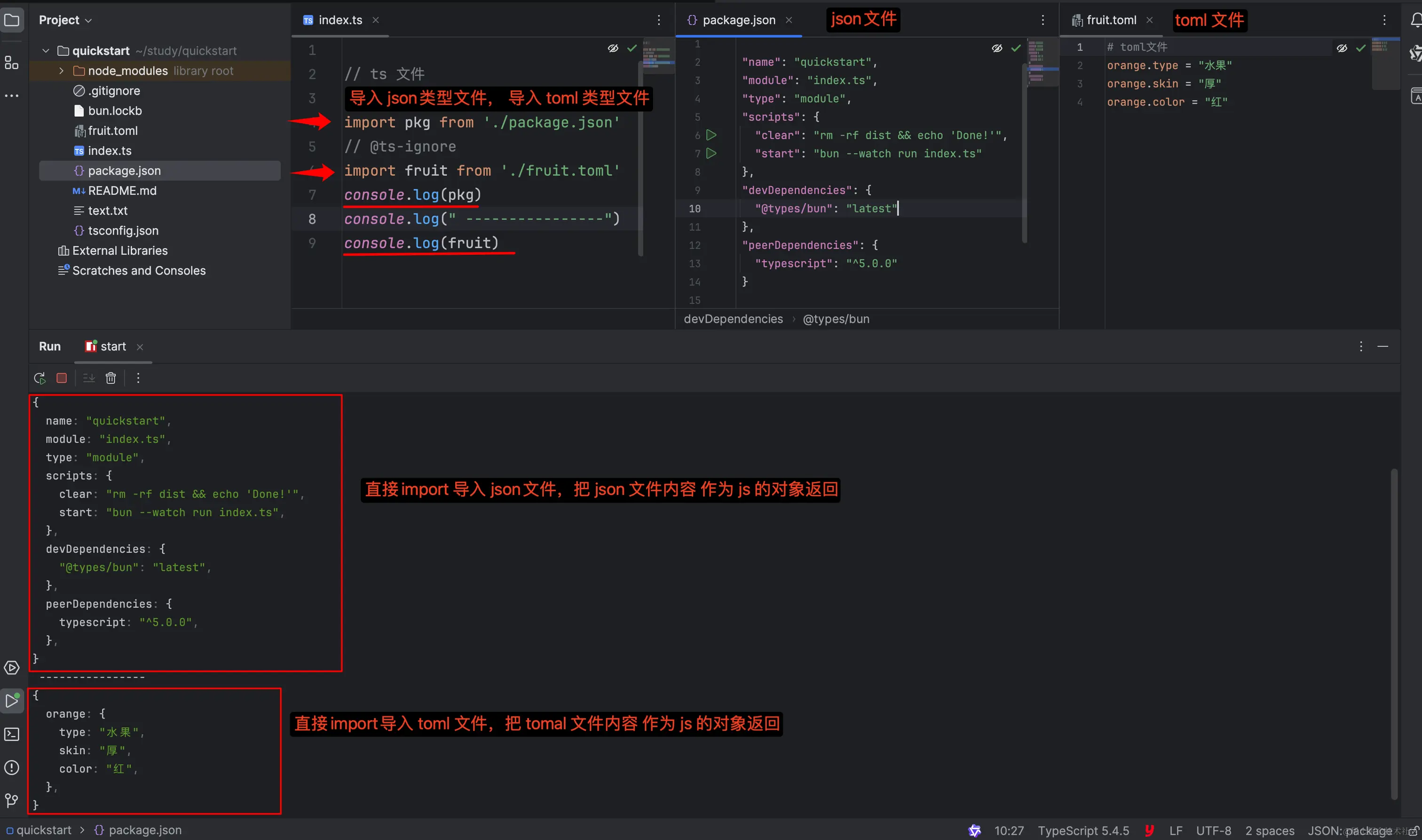Collapse the quickstart project folder

[x=46, y=51]
